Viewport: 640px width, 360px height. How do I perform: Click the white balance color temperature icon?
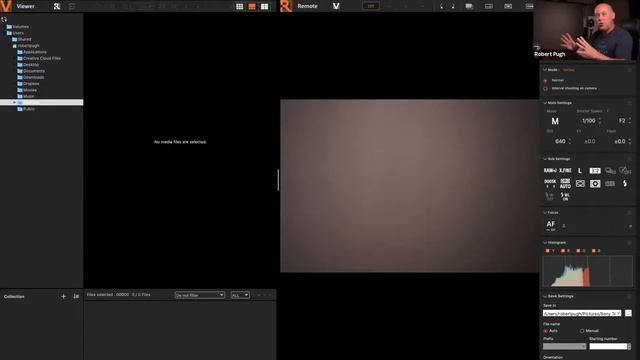coord(550,183)
